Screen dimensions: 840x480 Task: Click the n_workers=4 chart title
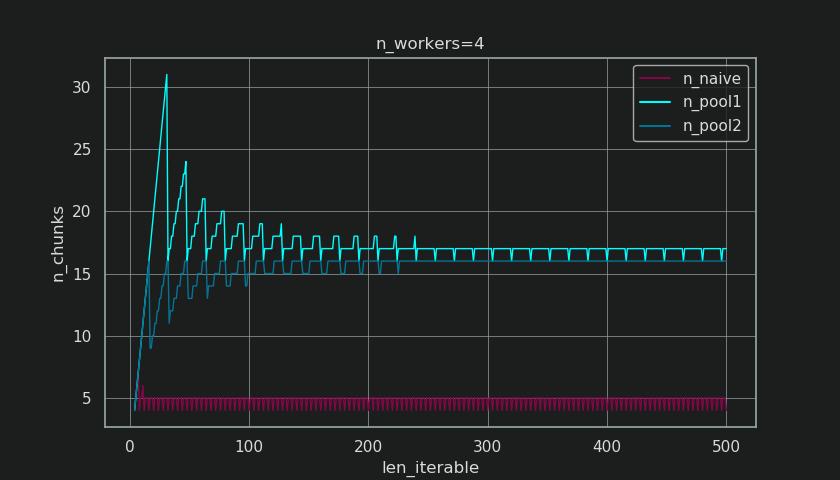(x=430, y=43)
